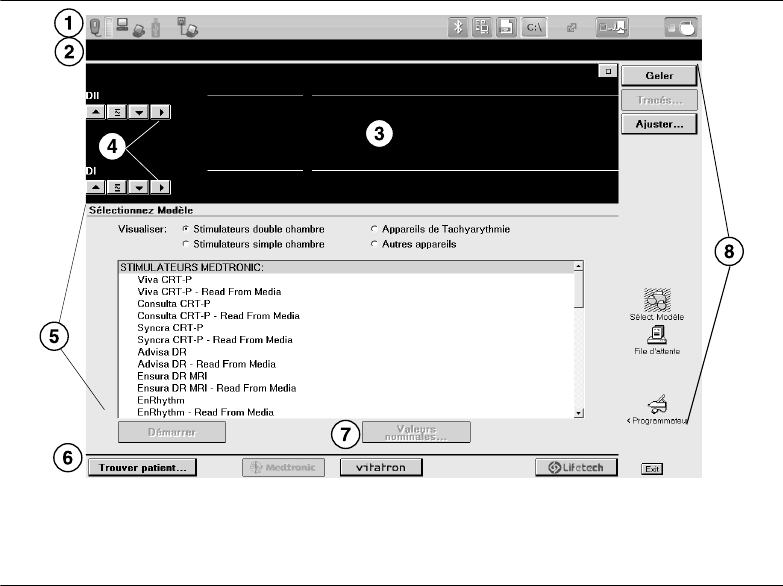783x586 pixels.
Task: Click the Valeurs nominales... button
Action: (x=416, y=432)
